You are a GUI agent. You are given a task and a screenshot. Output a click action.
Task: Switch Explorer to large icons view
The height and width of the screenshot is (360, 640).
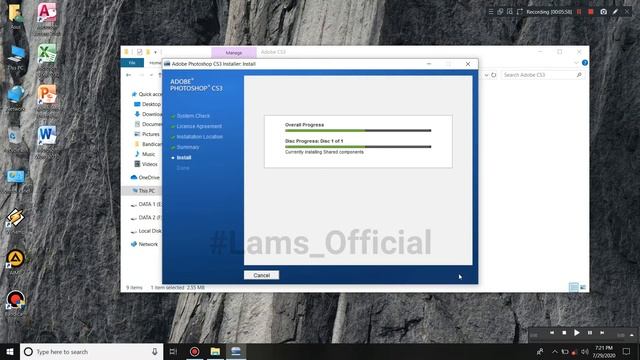583,287
